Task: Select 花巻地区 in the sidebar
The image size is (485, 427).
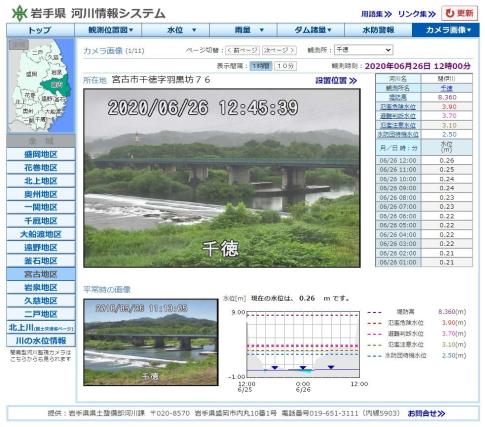Action: point(41,168)
